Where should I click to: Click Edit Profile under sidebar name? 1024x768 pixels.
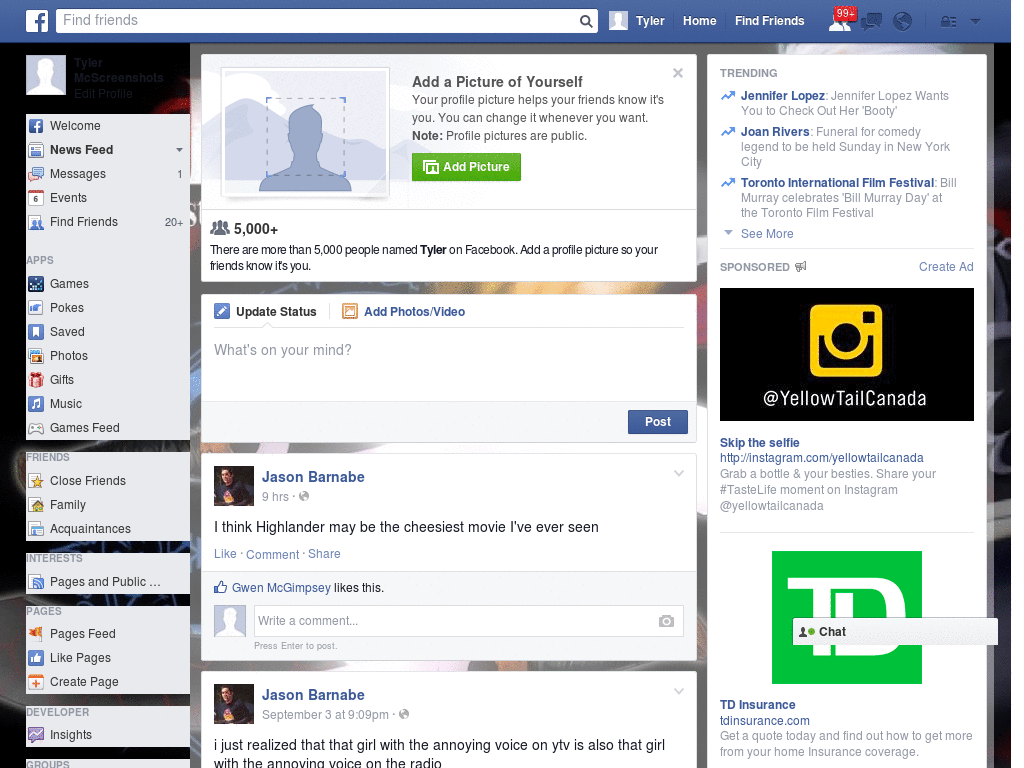tap(103, 94)
